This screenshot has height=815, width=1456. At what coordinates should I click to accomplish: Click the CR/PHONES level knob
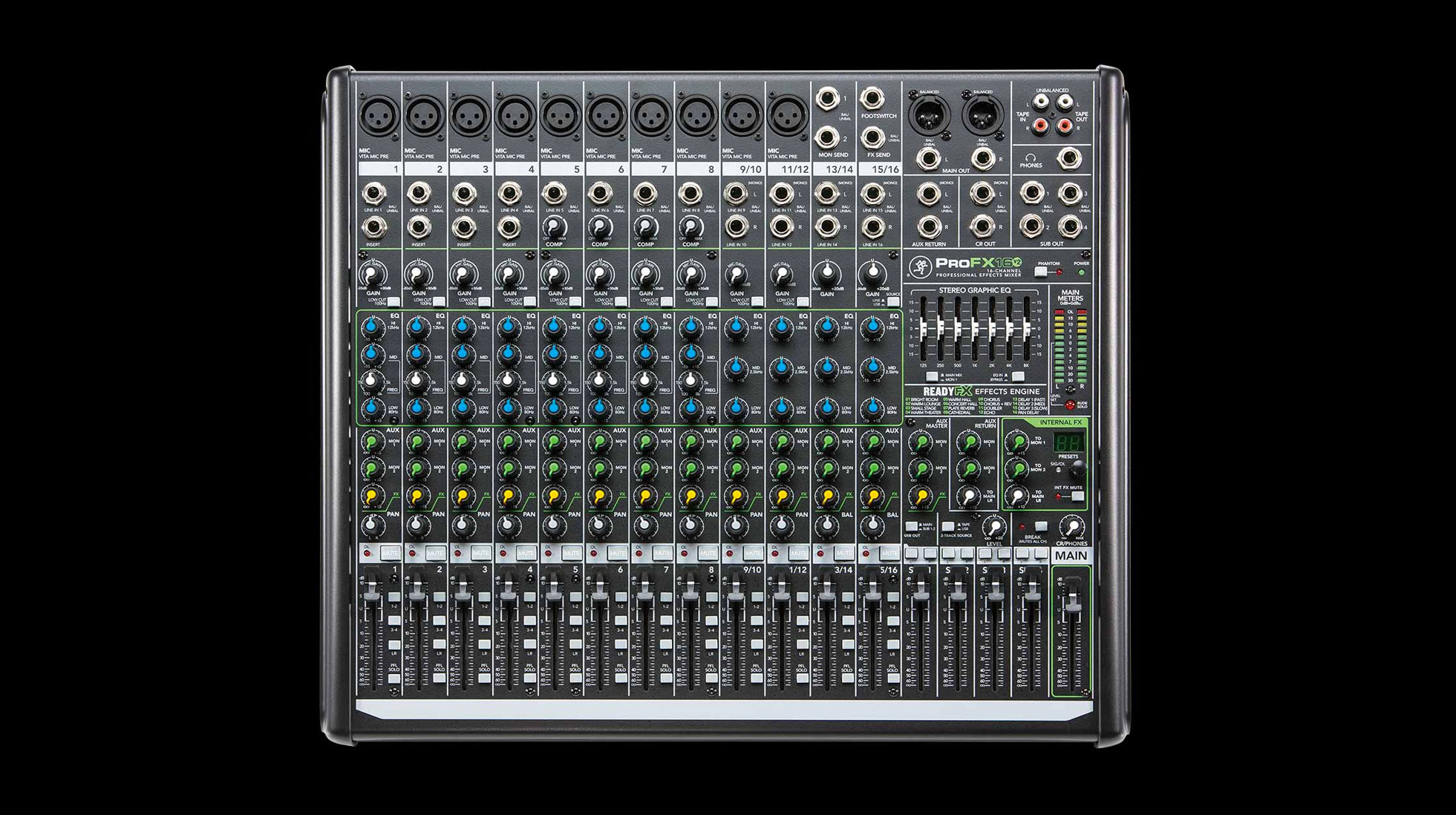coord(1071,527)
